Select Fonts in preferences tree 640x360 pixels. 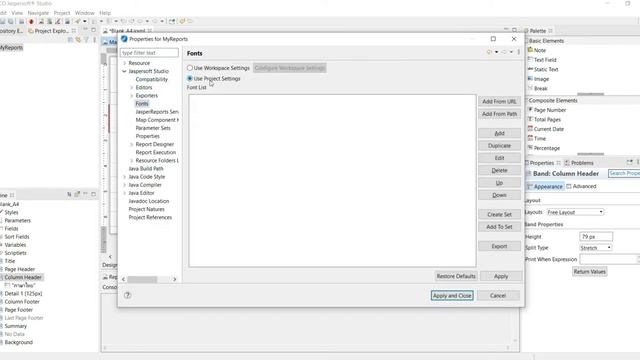(x=142, y=104)
